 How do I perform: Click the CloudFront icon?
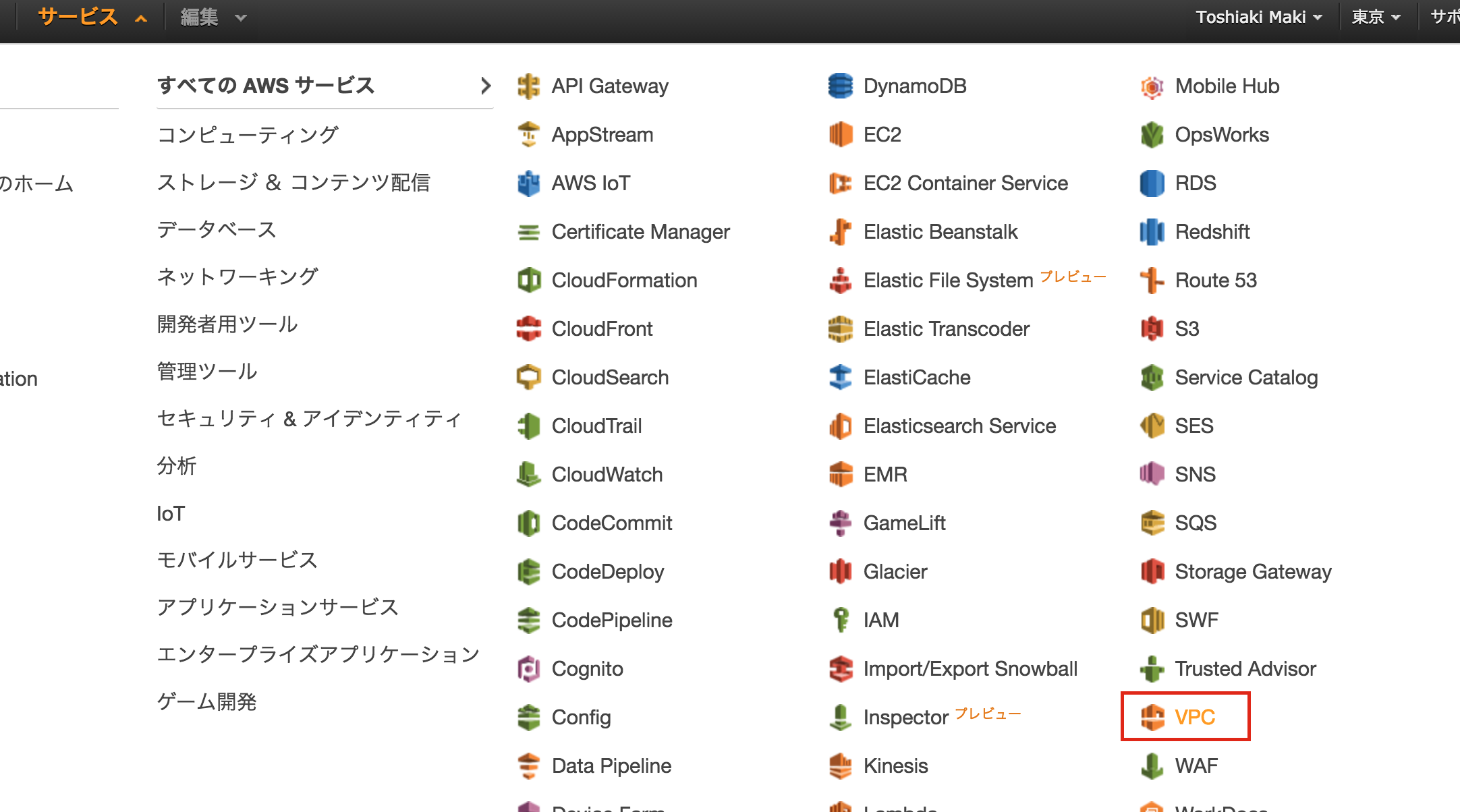[528, 329]
